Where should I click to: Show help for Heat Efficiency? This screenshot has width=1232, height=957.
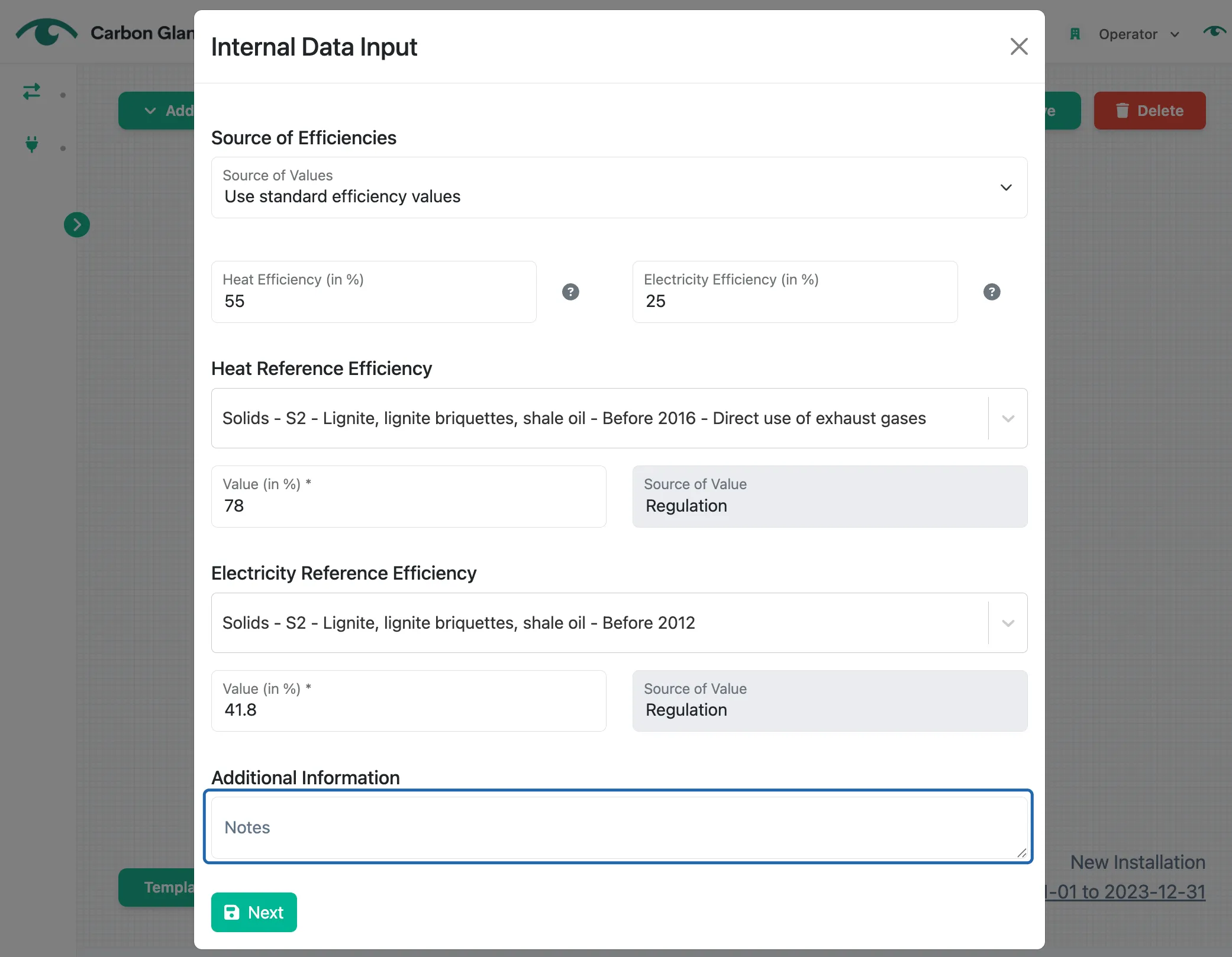[570, 292]
